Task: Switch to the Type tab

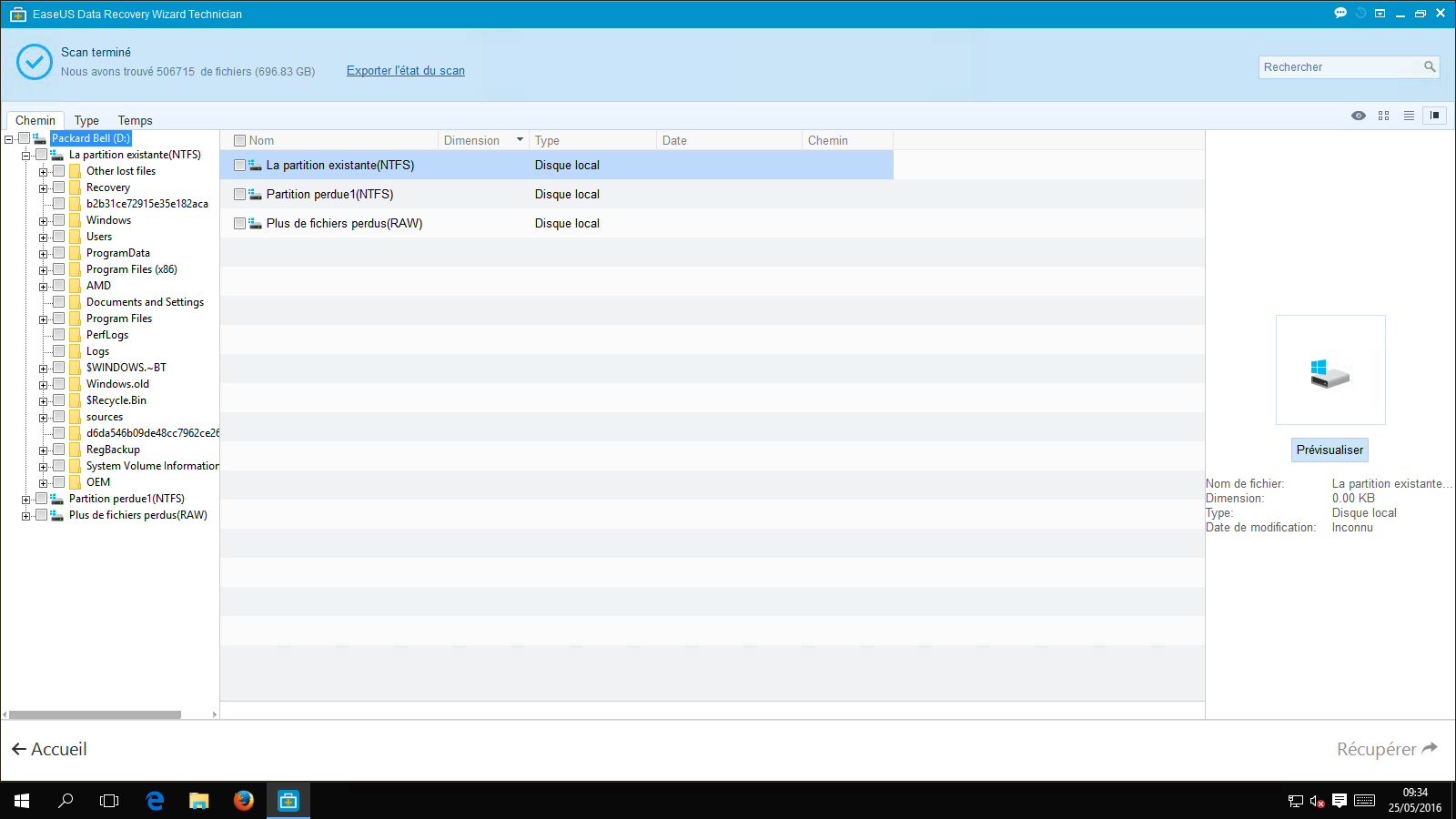Action: [x=86, y=120]
